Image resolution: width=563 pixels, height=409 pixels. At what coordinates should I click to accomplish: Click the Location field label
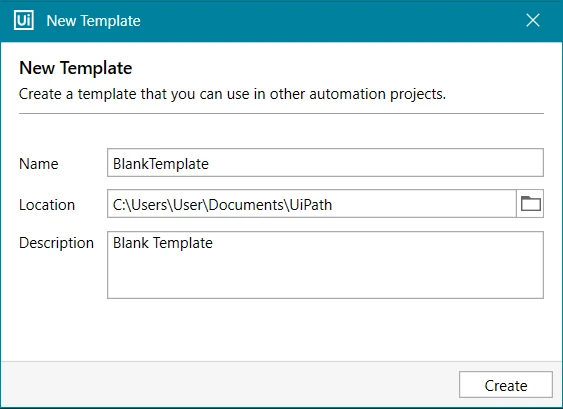tap(47, 205)
